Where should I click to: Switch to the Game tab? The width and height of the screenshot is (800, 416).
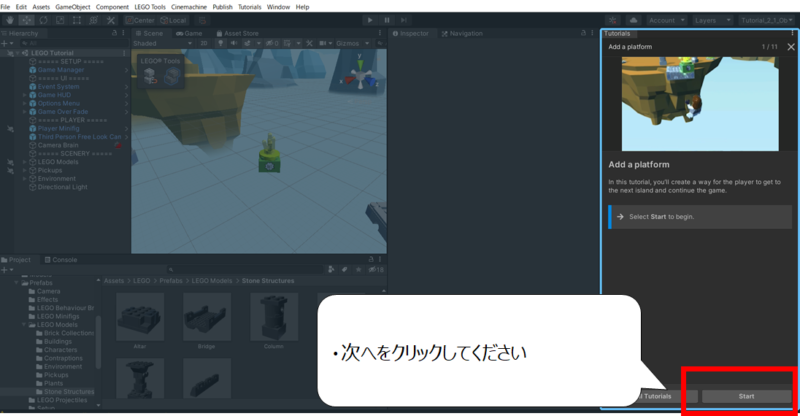click(189, 33)
